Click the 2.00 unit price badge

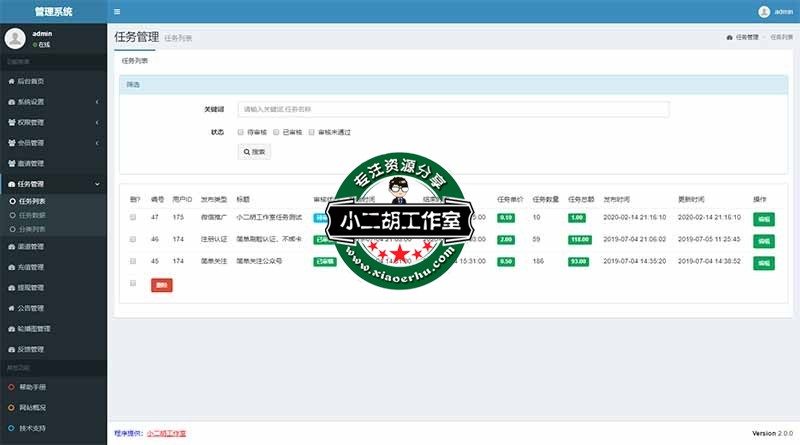tap(506, 240)
